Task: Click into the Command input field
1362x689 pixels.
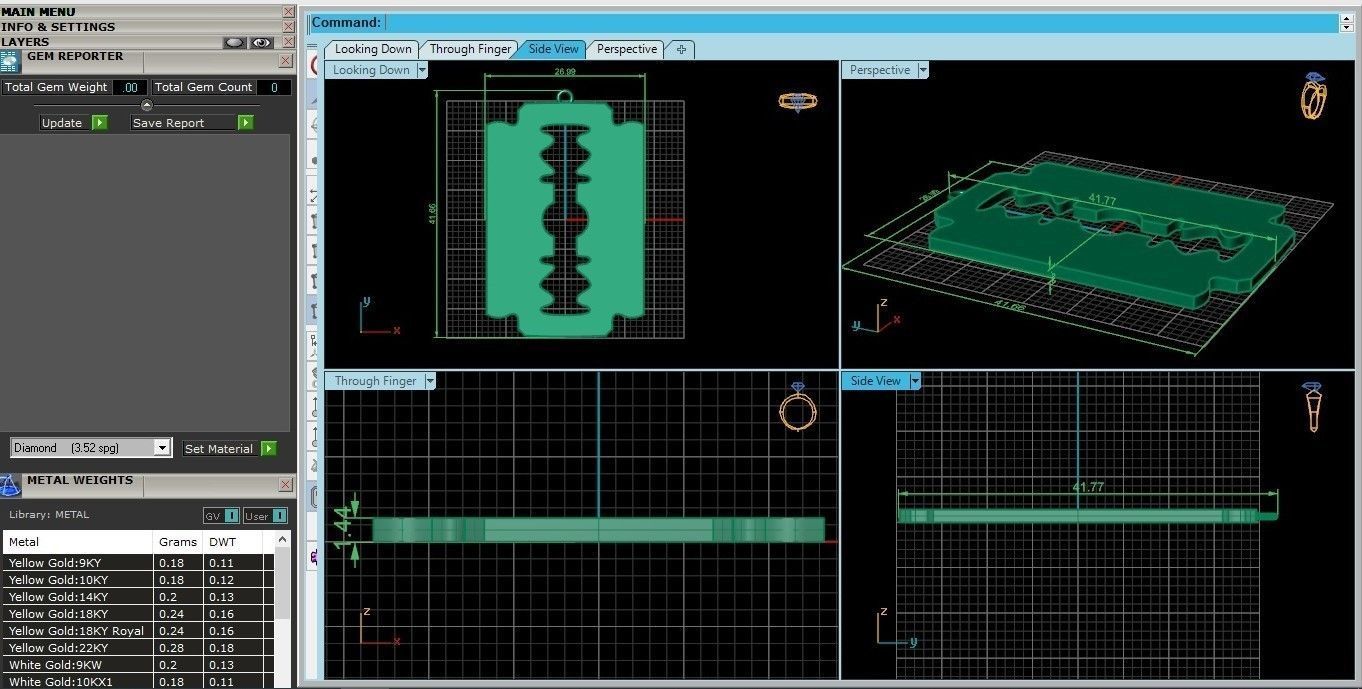Action: [862, 22]
